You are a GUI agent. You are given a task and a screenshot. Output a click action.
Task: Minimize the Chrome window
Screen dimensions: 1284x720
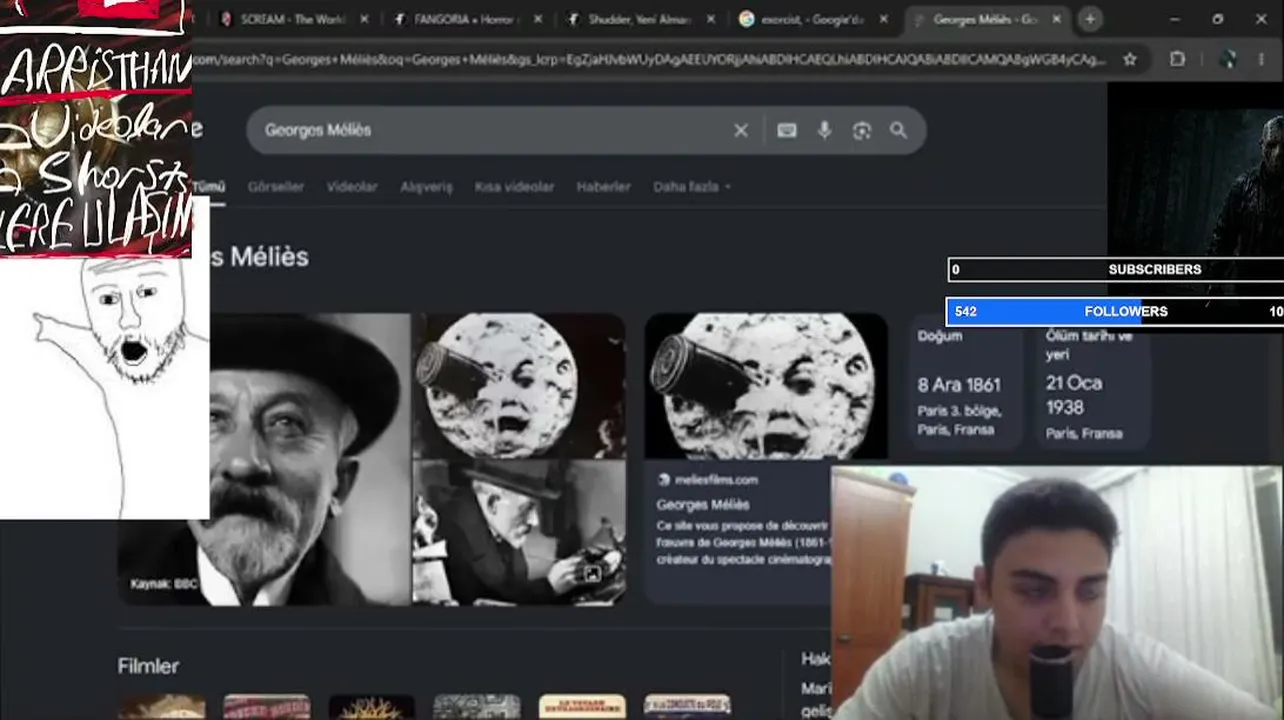[x=1175, y=19]
